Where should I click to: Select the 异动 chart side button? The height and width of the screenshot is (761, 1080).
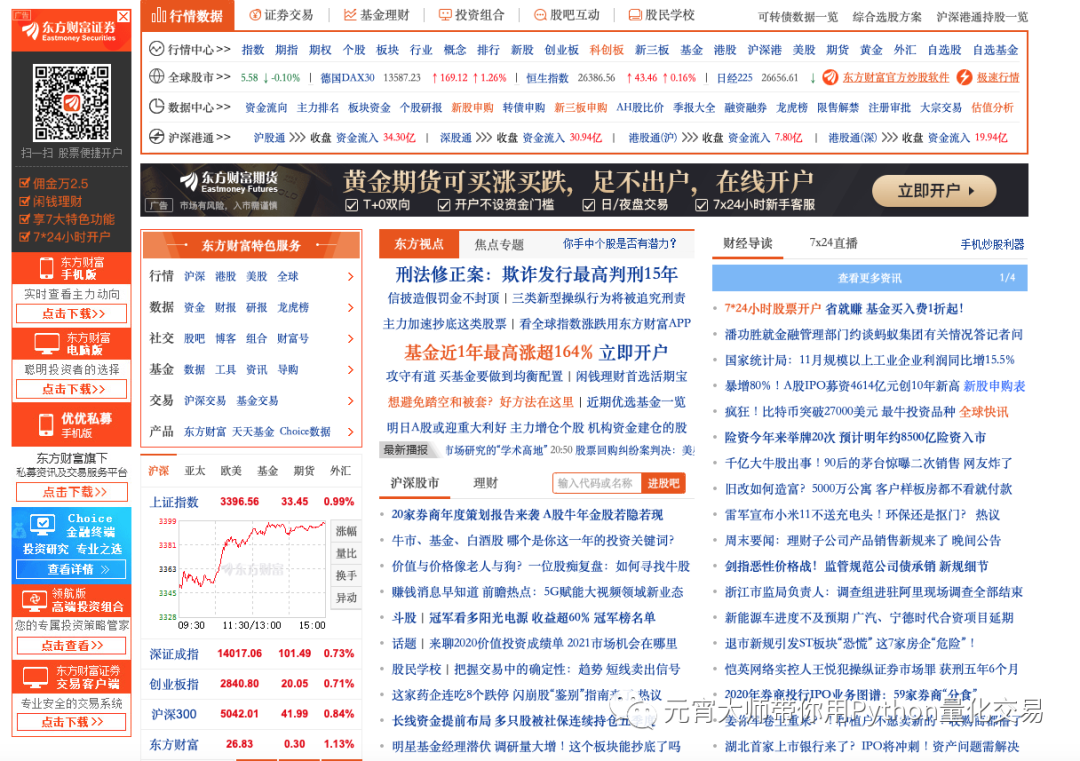tap(346, 597)
